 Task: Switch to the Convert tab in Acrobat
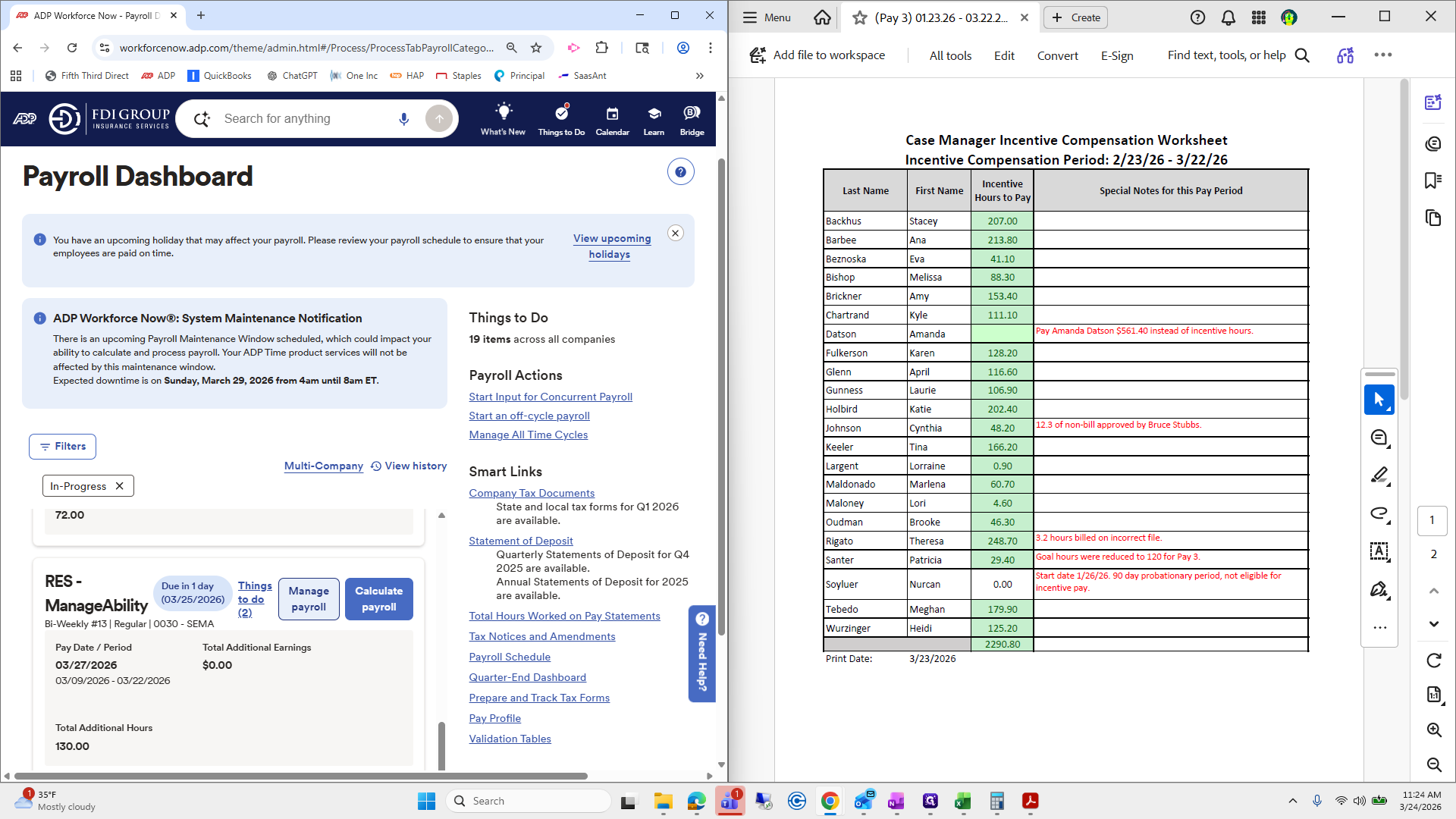[x=1056, y=55]
